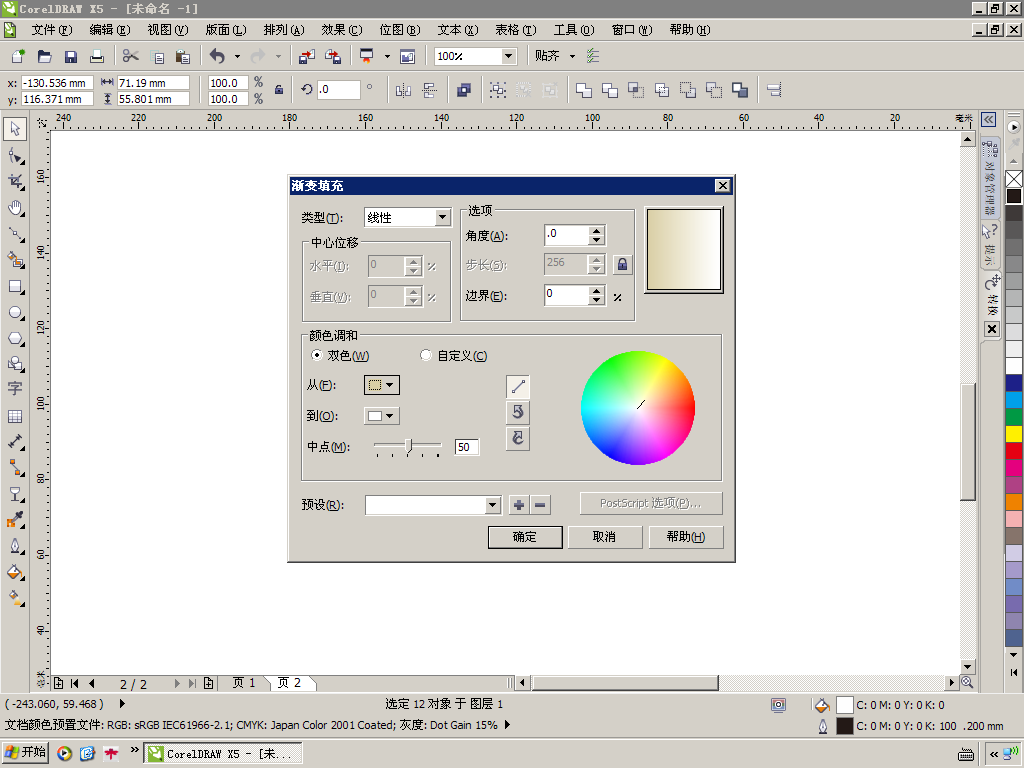Open the 编辑 Edit menu
The height and width of the screenshot is (768, 1024).
click(110, 30)
